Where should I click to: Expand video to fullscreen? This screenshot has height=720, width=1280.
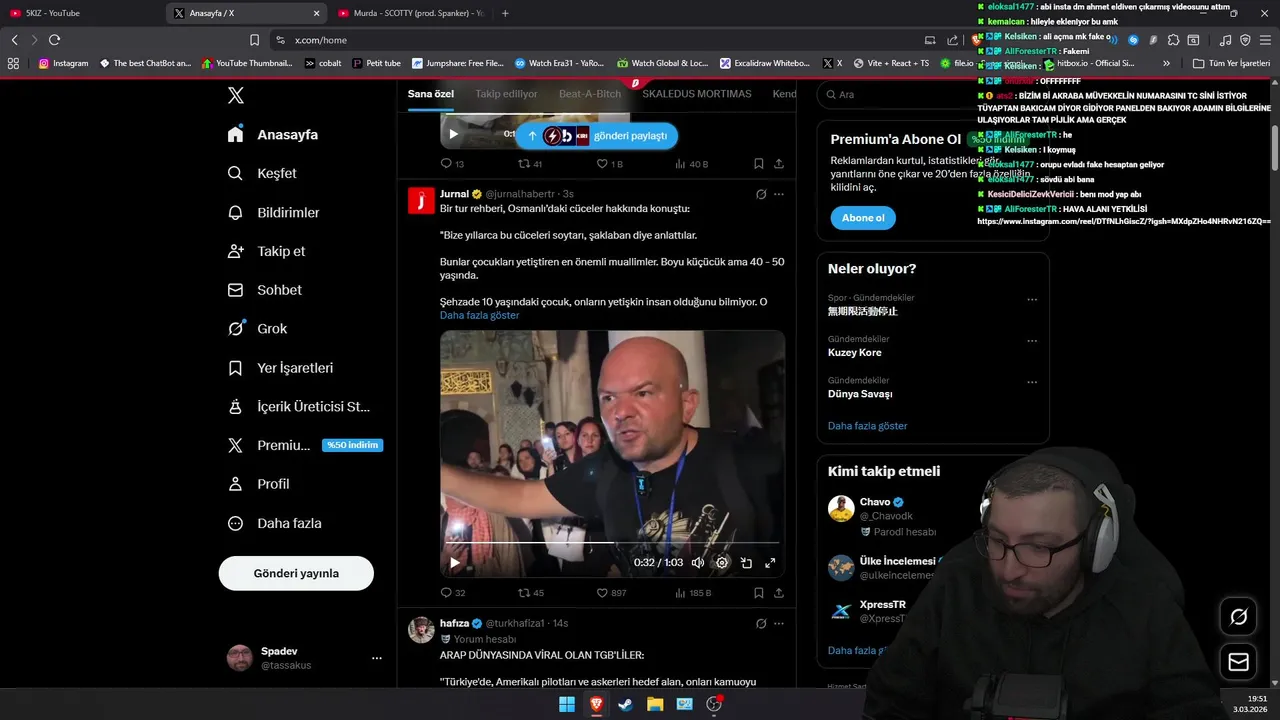[x=770, y=562]
